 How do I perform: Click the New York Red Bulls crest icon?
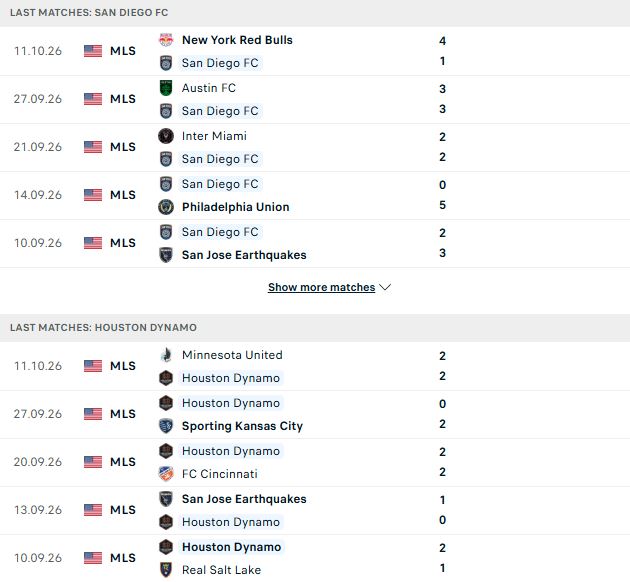click(166, 40)
